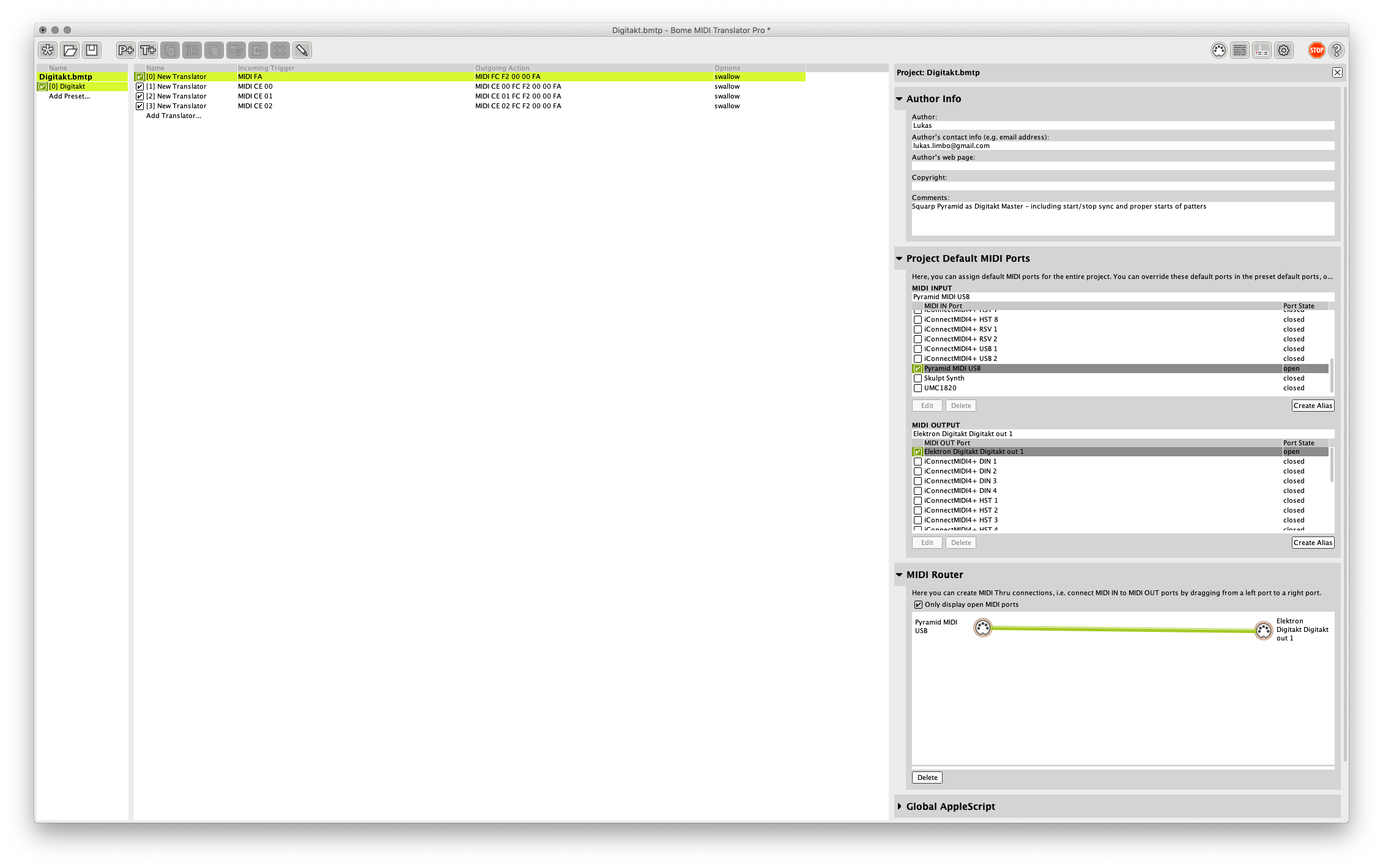The image size is (1383, 868).
Task: Toggle the [0] Digitakt preset checkbox
Action: (42, 87)
